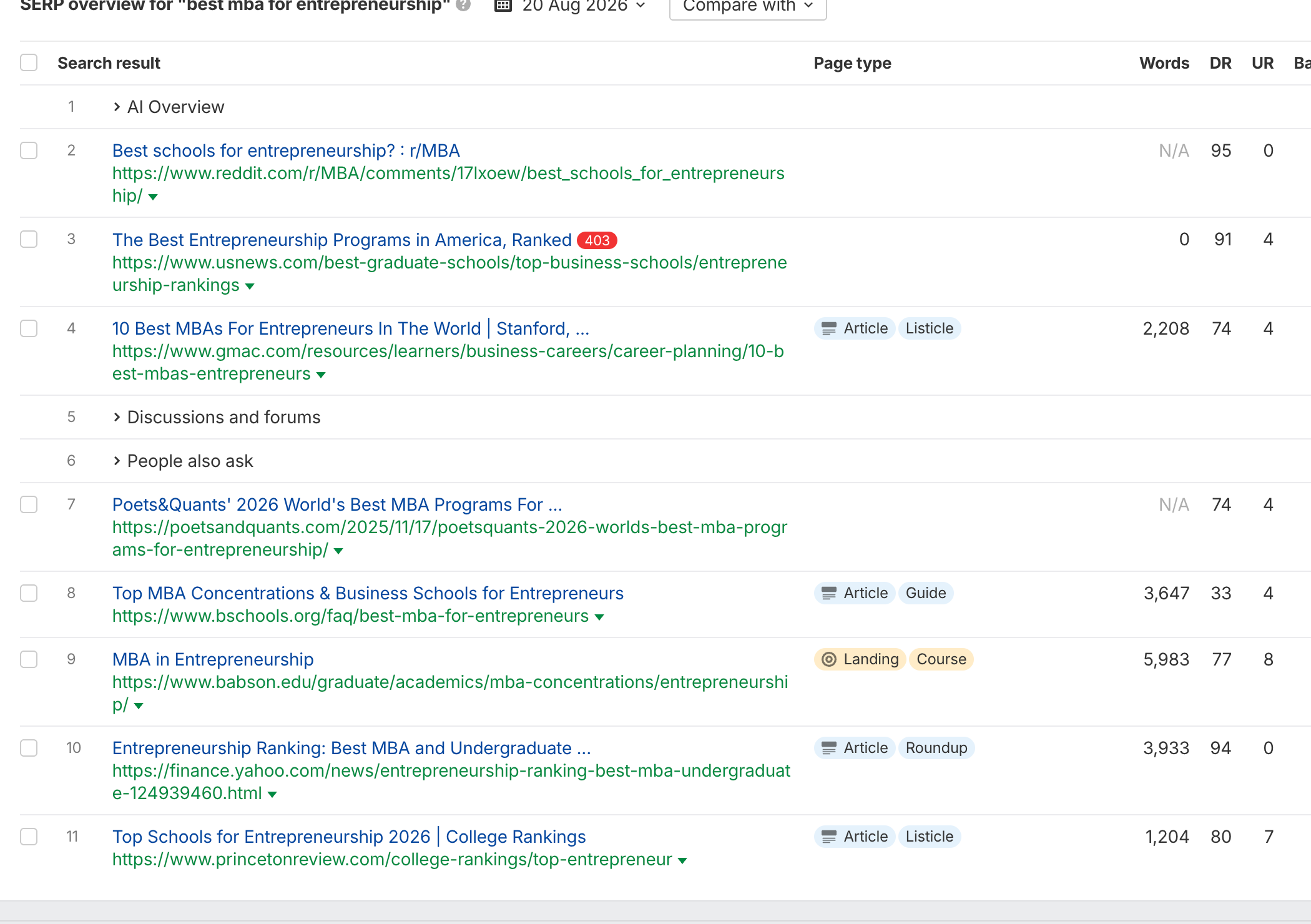Open 'Entrepreneurship Ranking: Best MBA and Undergraduate' link
The height and width of the screenshot is (924, 1311).
click(351, 748)
